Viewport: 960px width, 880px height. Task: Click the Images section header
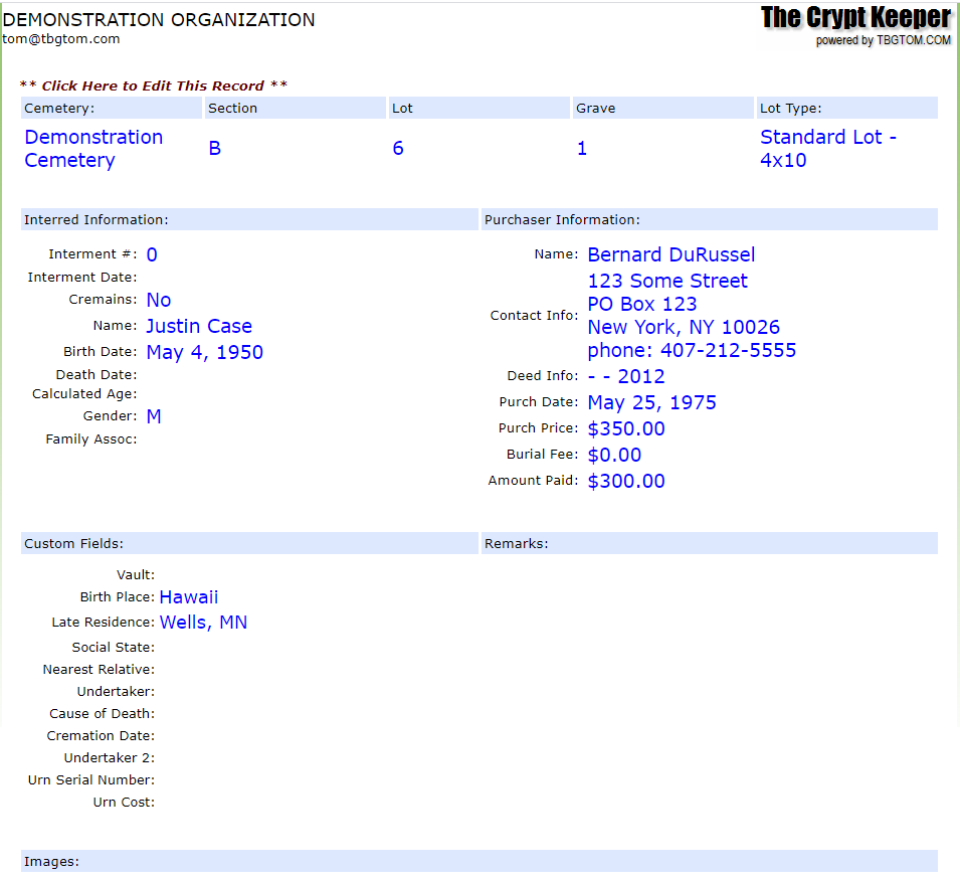479,861
